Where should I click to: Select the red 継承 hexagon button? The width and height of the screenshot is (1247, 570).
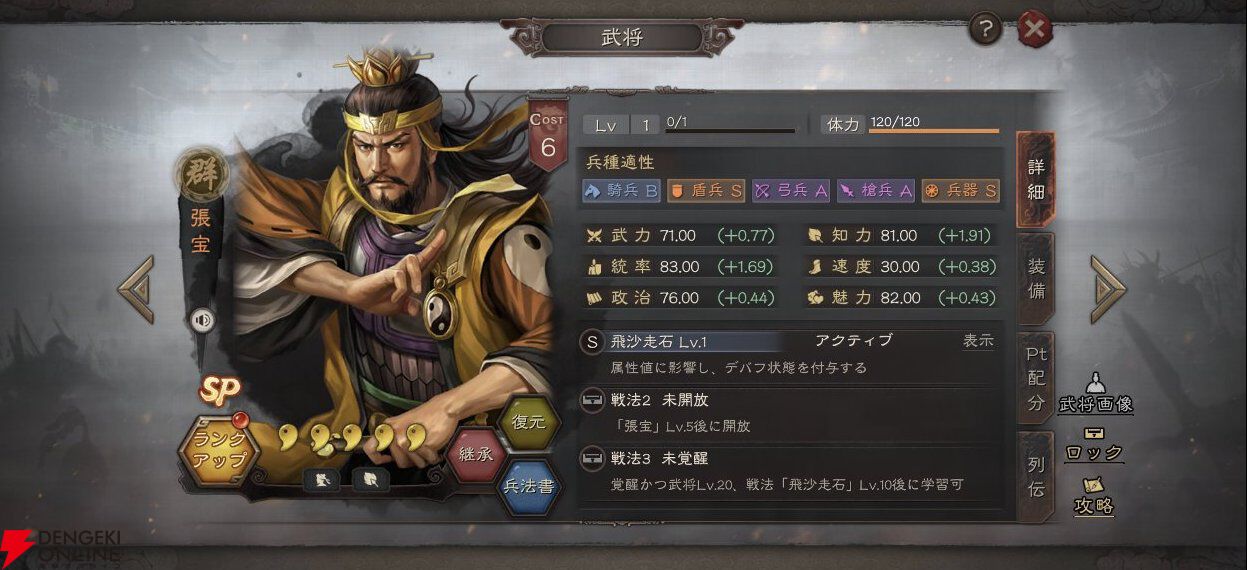tap(477, 453)
